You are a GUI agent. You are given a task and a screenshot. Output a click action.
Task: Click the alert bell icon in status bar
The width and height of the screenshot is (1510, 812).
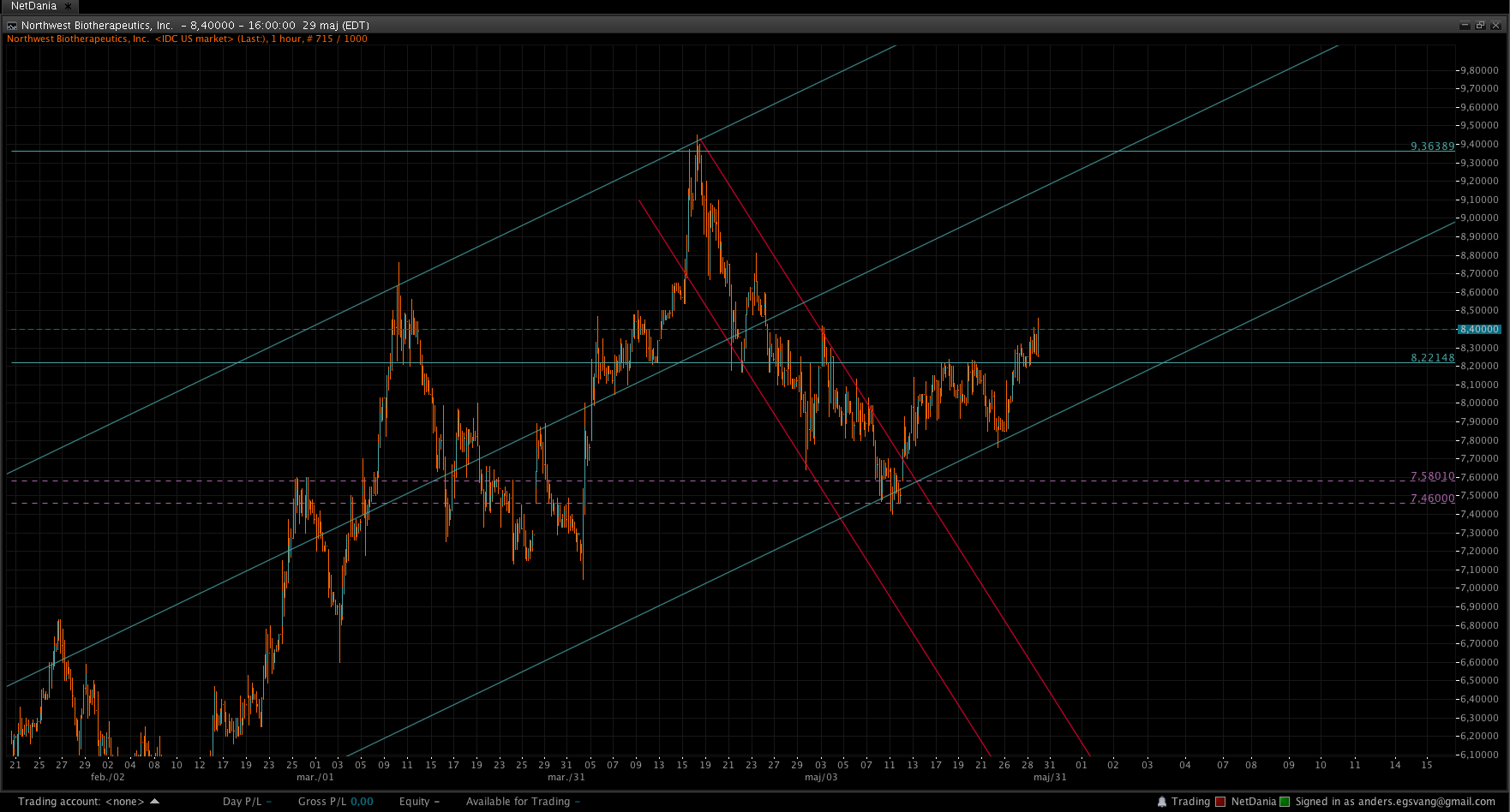(1162, 802)
